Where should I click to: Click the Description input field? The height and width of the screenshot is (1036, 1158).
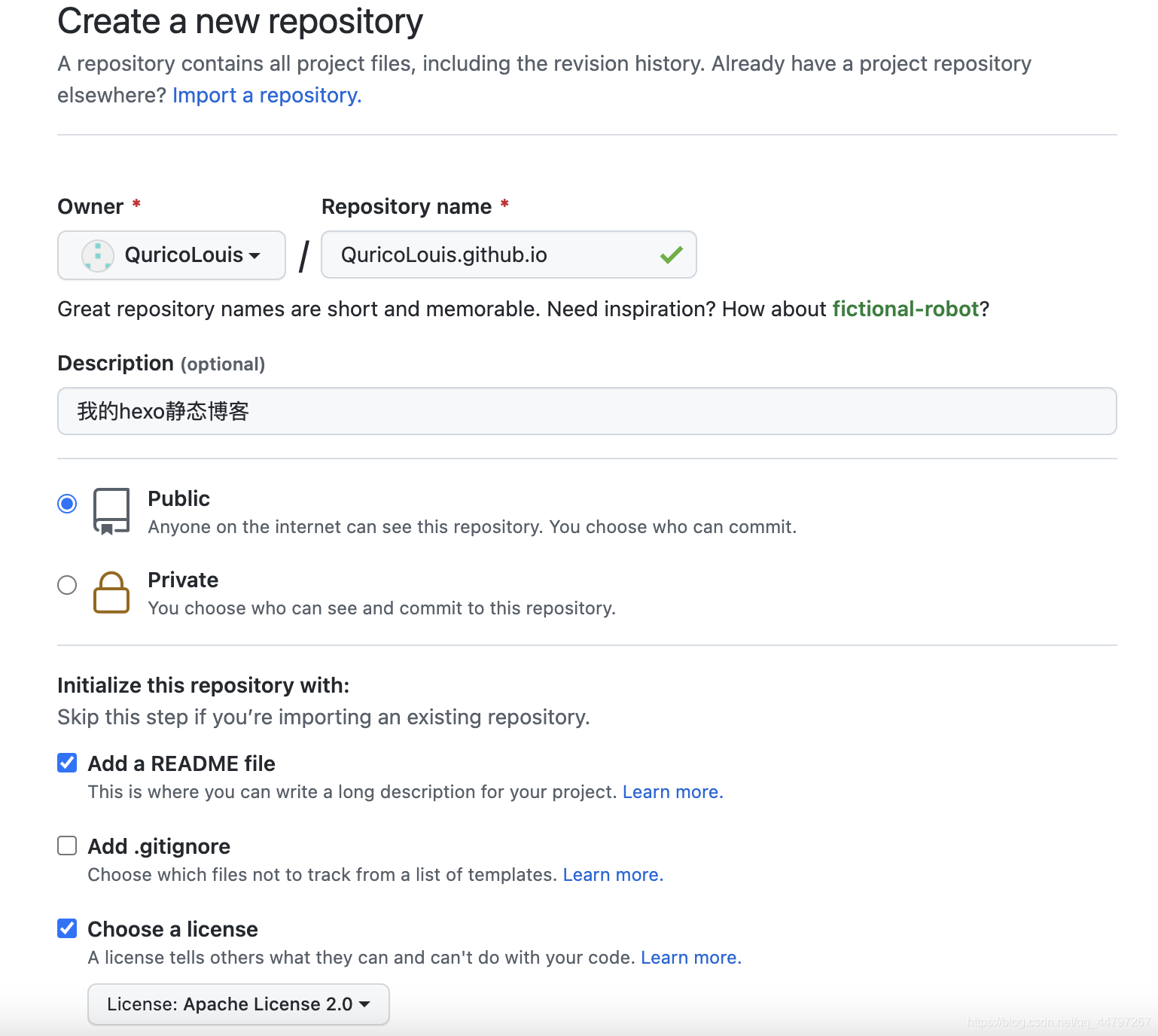(x=587, y=411)
